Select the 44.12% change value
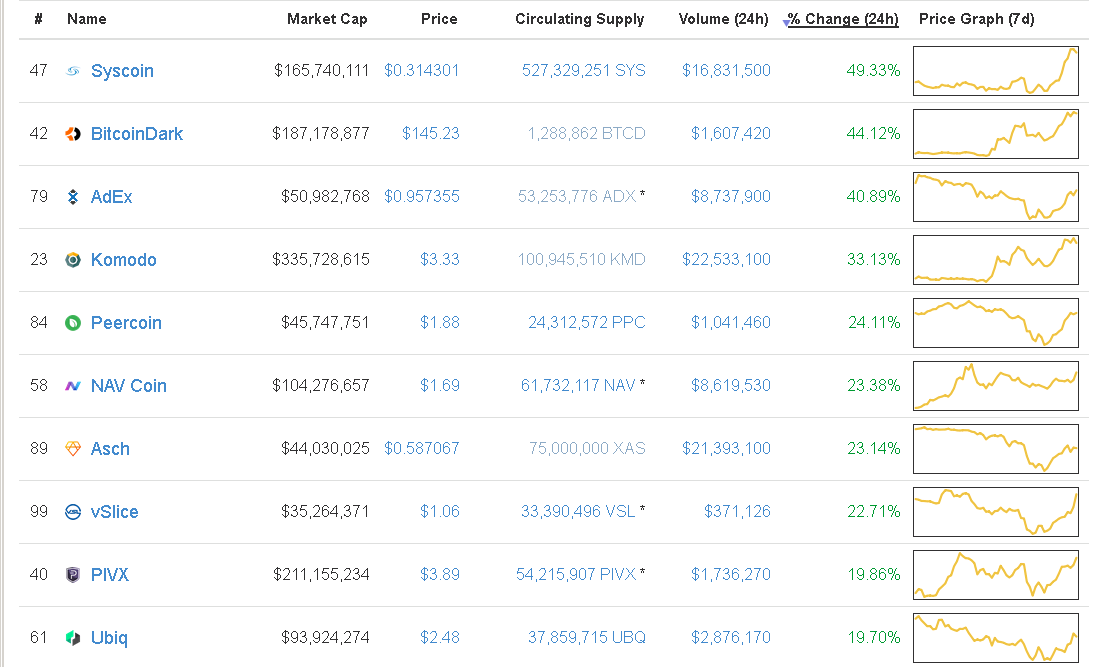 (873, 133)
